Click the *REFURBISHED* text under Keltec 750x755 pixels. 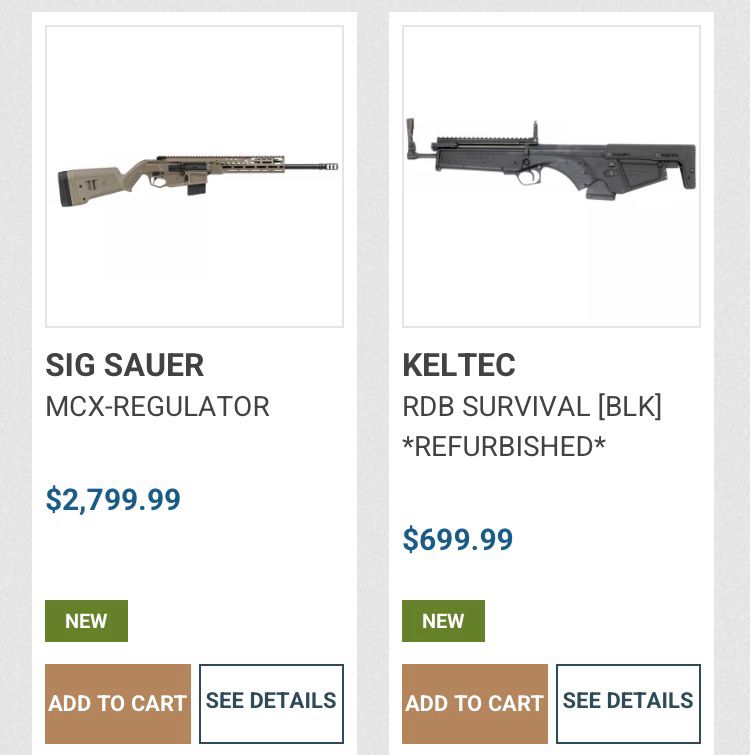[504, 446]
